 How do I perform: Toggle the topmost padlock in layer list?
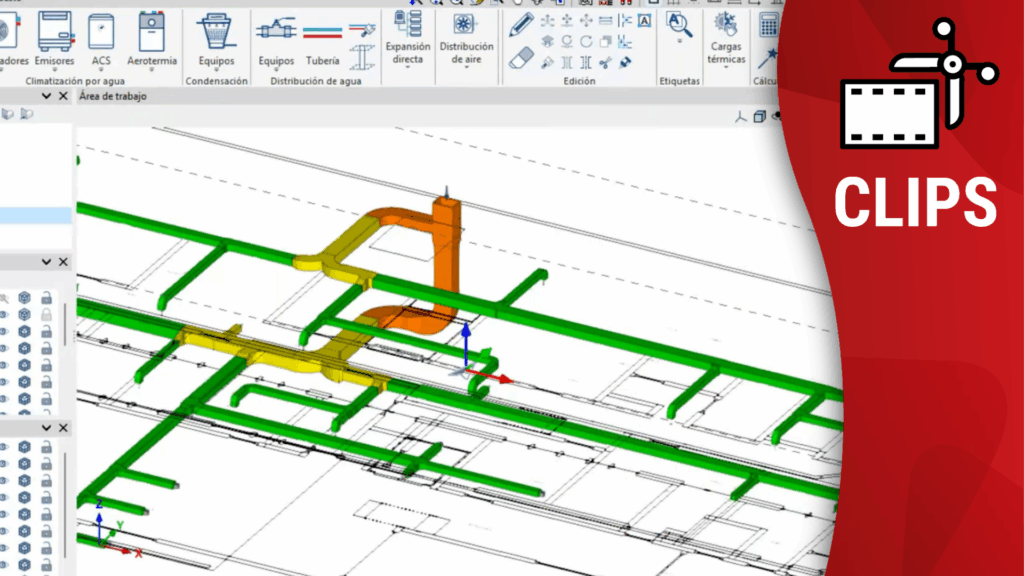(47, 298)
